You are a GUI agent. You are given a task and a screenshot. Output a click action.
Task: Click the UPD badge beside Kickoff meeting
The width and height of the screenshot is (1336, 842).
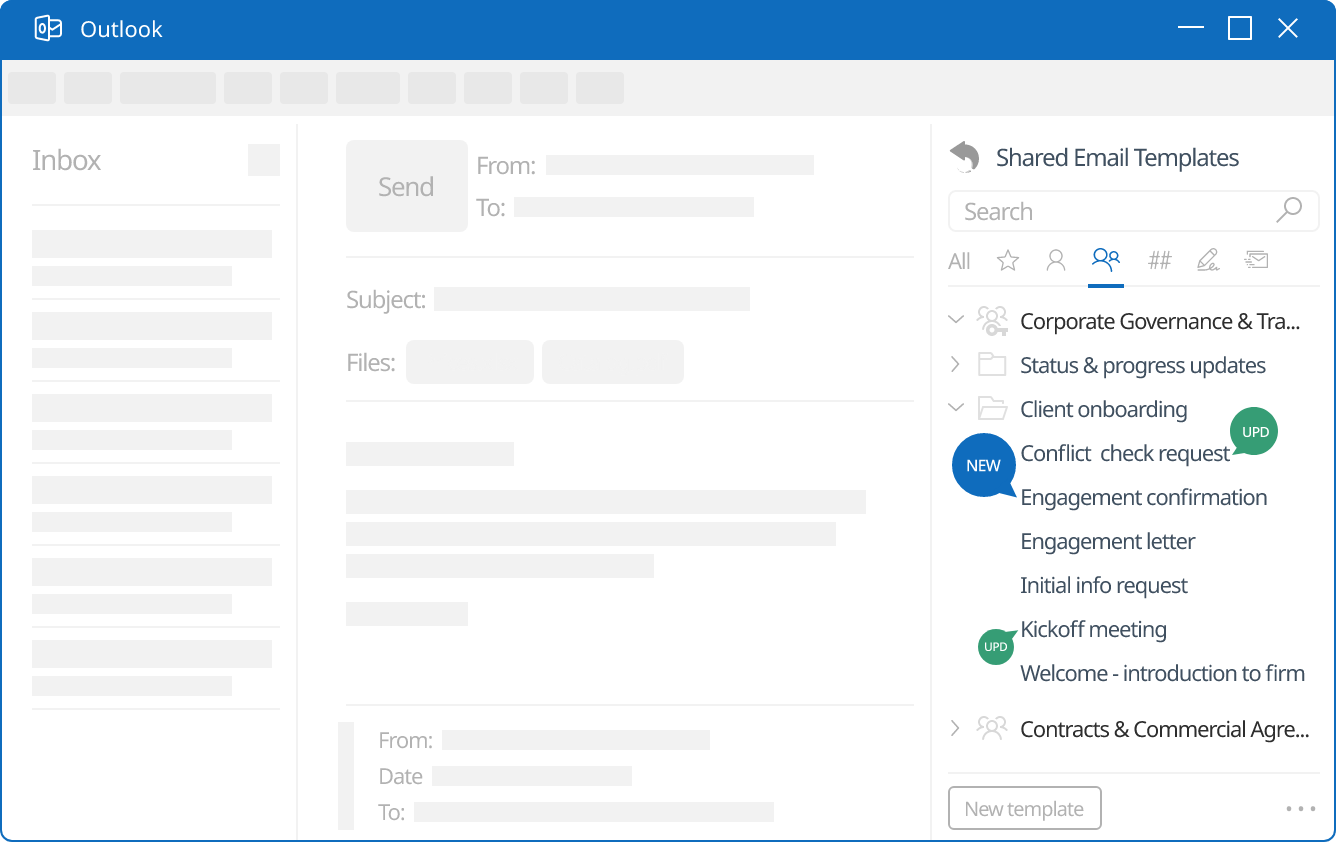point(996,646)
